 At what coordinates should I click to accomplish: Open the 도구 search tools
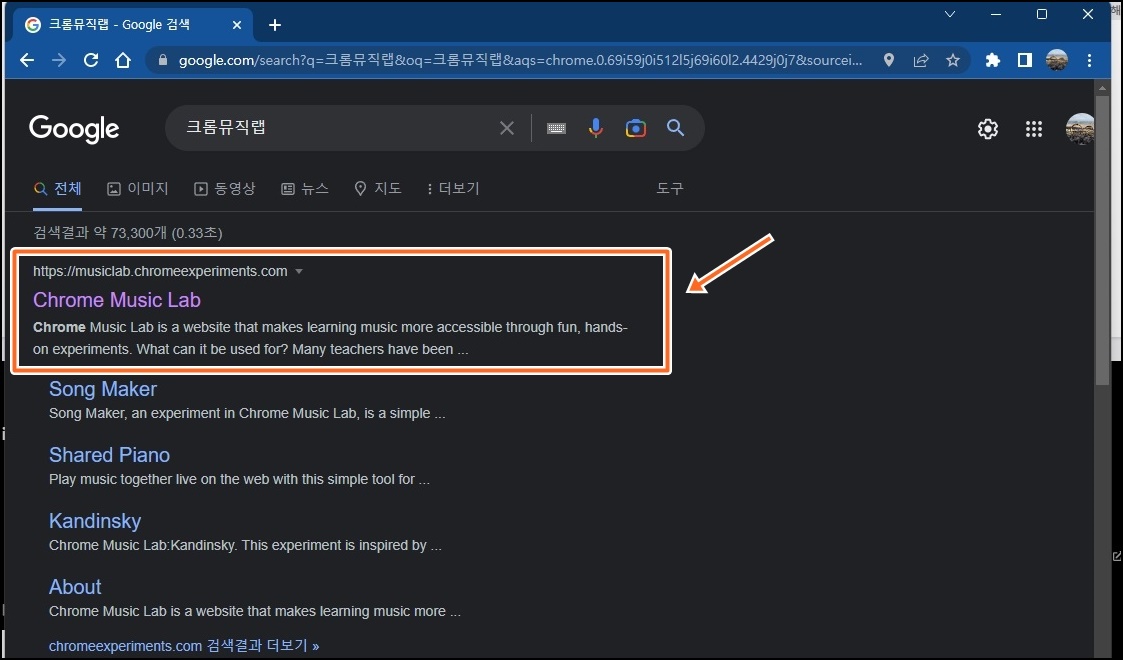point(670,189)
